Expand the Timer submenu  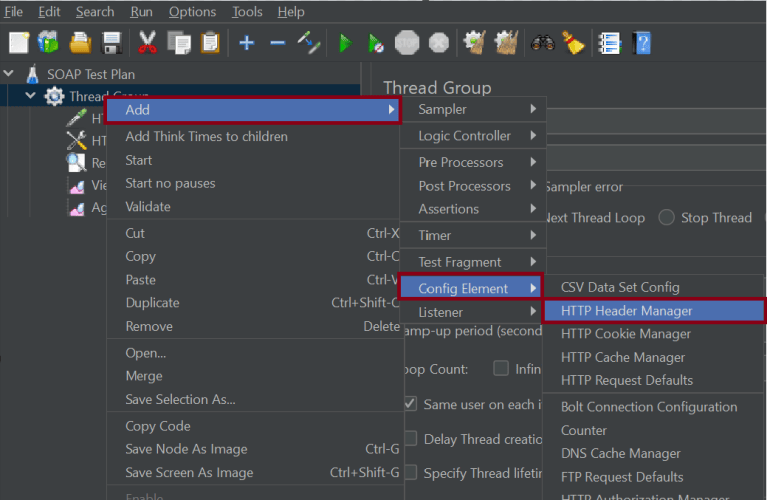(x=473, y=235)
